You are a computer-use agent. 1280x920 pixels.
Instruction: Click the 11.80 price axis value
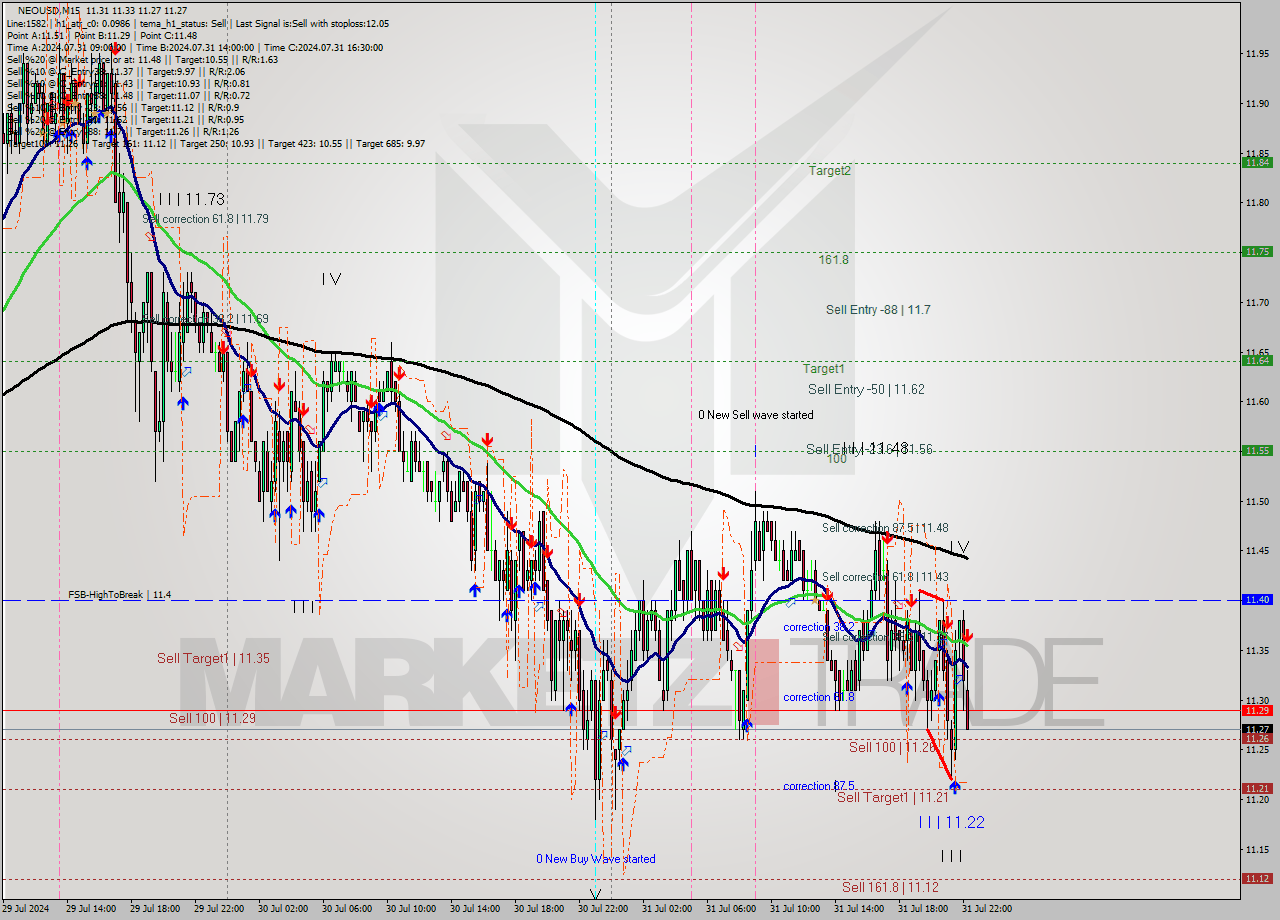pos(1256,202)
